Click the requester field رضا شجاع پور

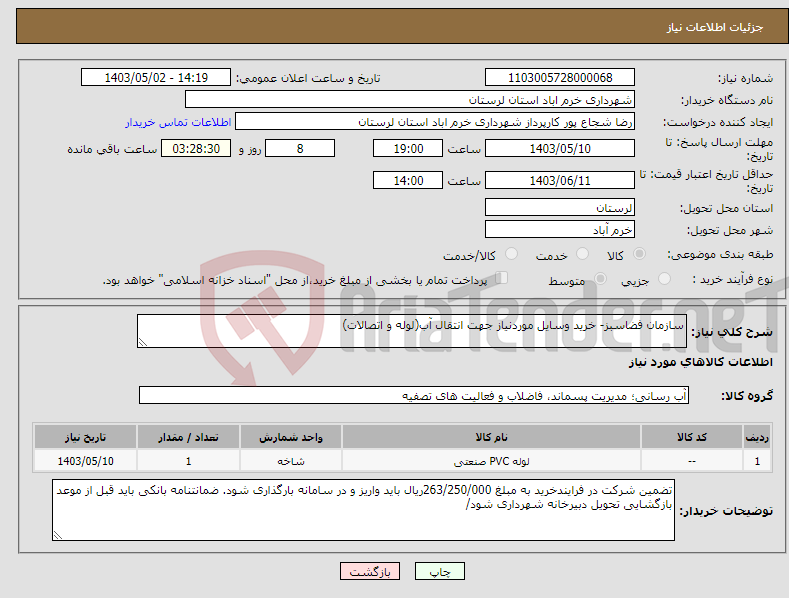[x=435, y=122]
